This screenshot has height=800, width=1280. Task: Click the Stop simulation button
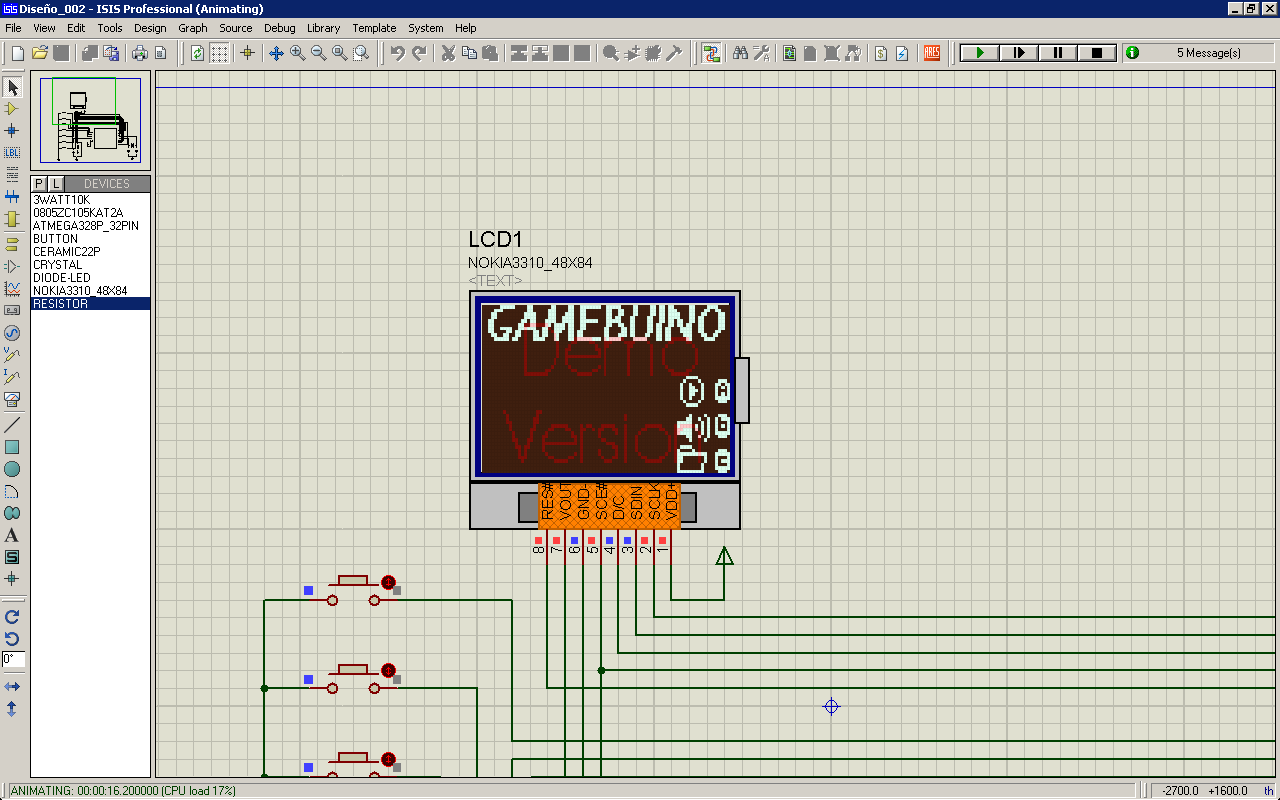pos(1097,53)
